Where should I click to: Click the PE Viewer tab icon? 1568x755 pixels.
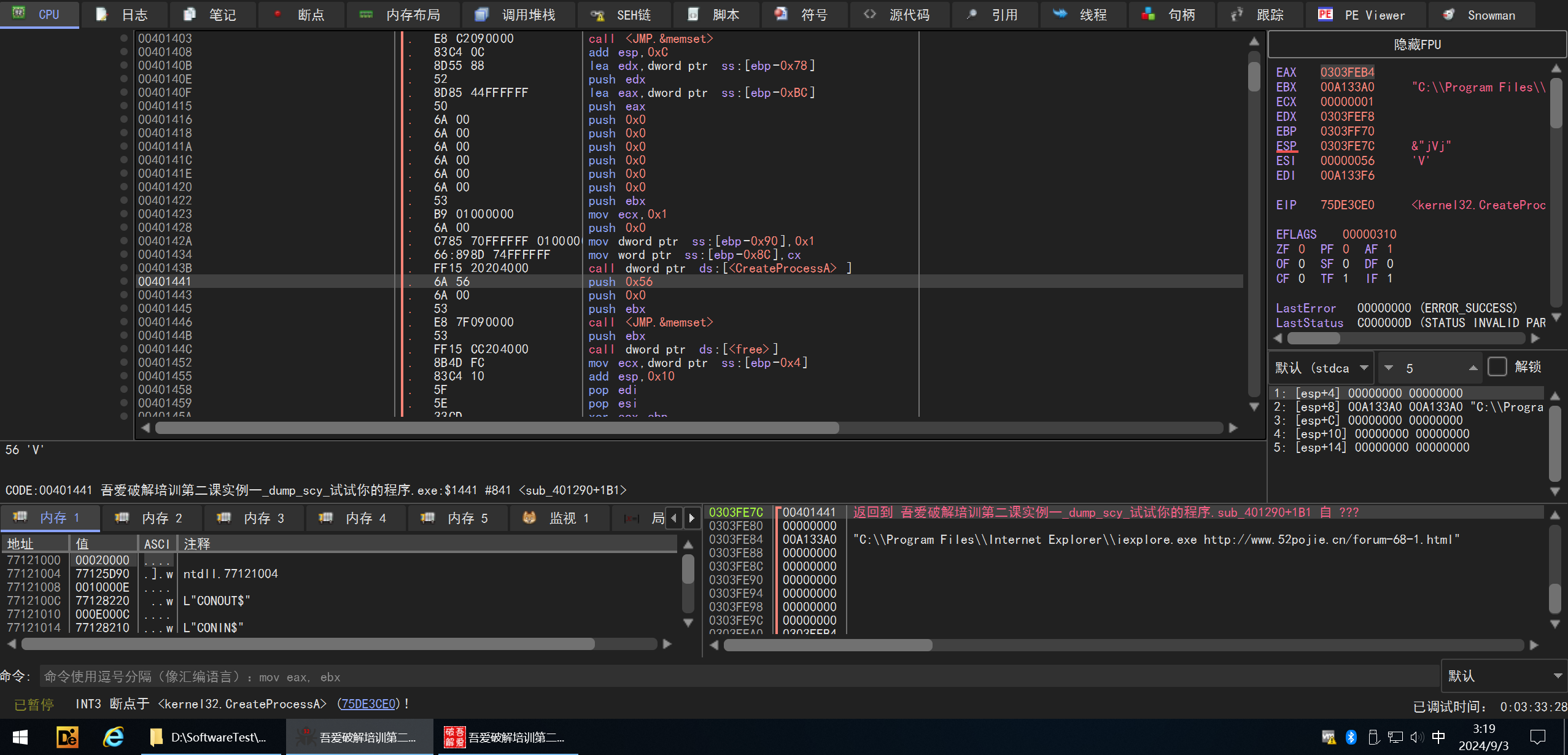(1325, 14)
